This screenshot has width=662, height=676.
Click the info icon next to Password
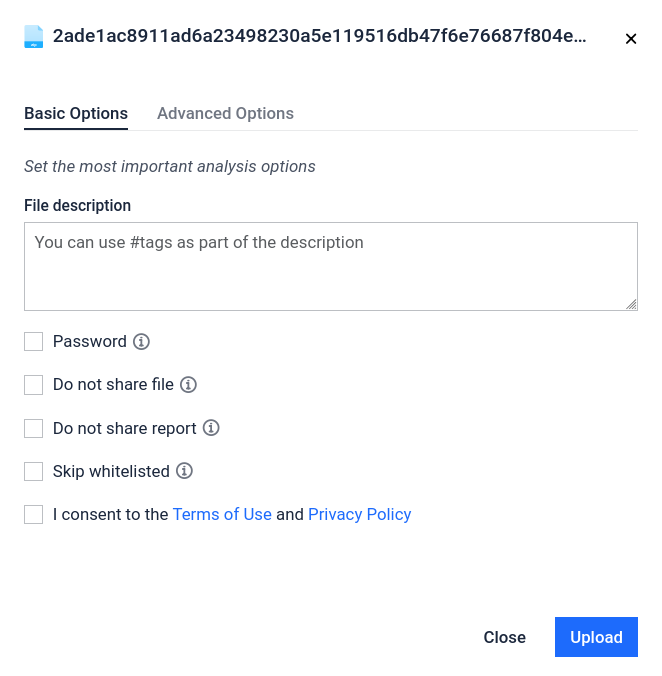[x=142, y=342]
